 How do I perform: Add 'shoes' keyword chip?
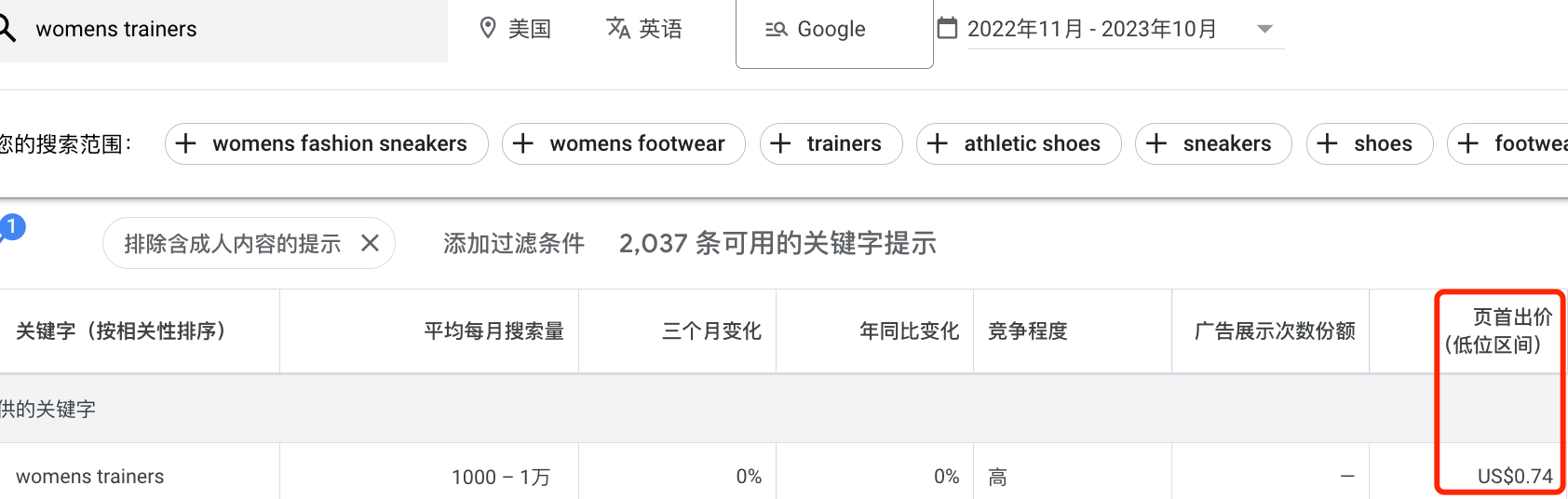click(1369, 143)
